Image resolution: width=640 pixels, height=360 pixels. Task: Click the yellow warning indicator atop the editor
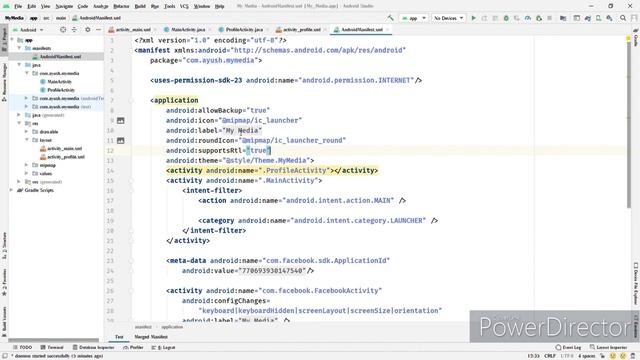(x=629, y=38)
